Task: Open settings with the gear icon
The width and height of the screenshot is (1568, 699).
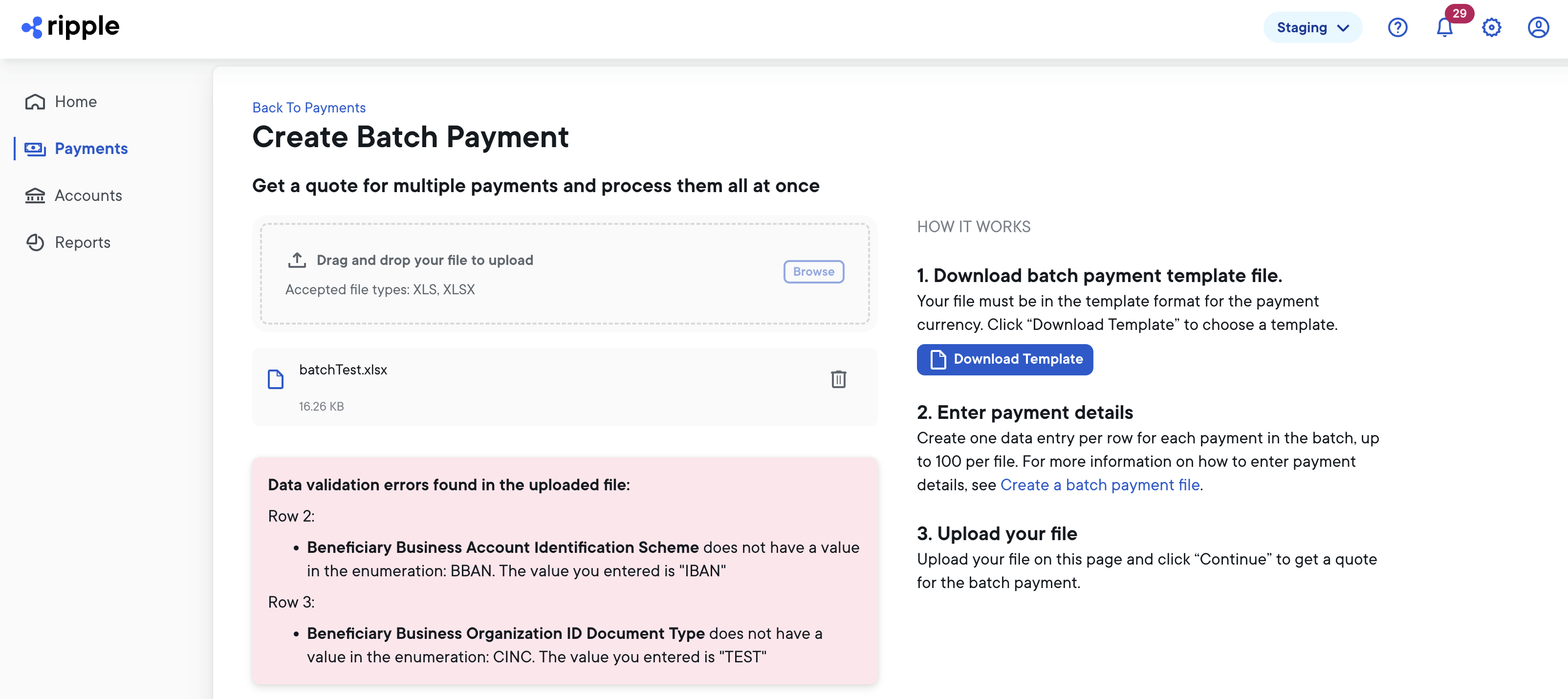Action: [x=1491, y=27]
